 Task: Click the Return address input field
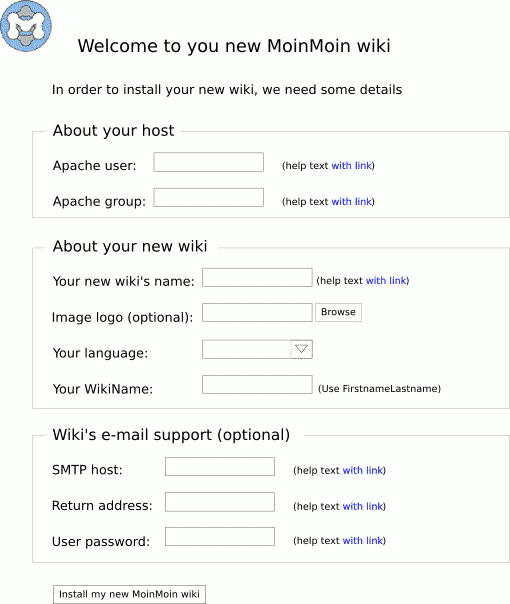(x=220, y=502)
